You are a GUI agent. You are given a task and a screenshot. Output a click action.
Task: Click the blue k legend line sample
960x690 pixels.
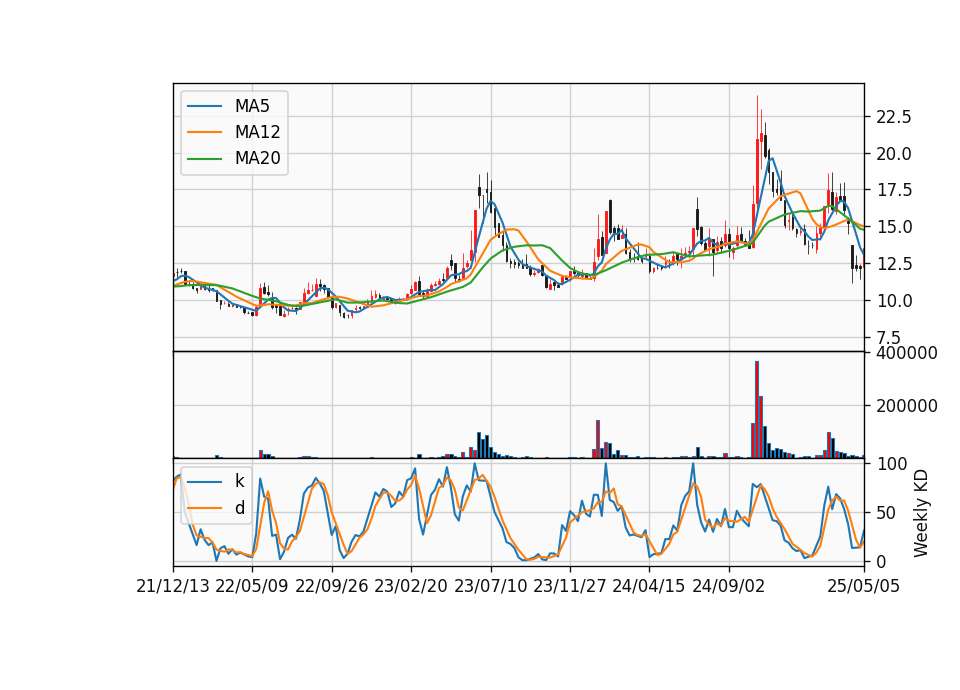point(204,481)
